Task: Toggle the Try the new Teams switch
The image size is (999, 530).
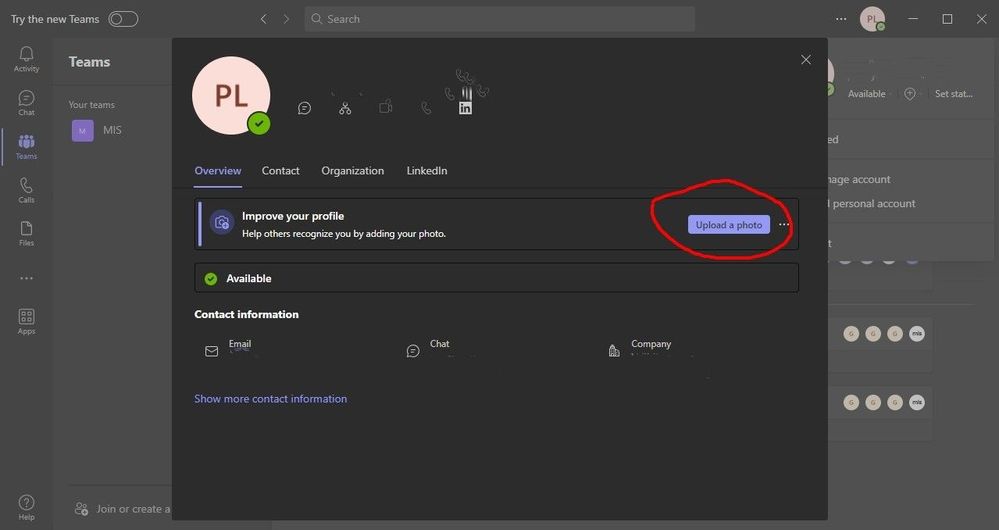Action: tap(123, 19)
